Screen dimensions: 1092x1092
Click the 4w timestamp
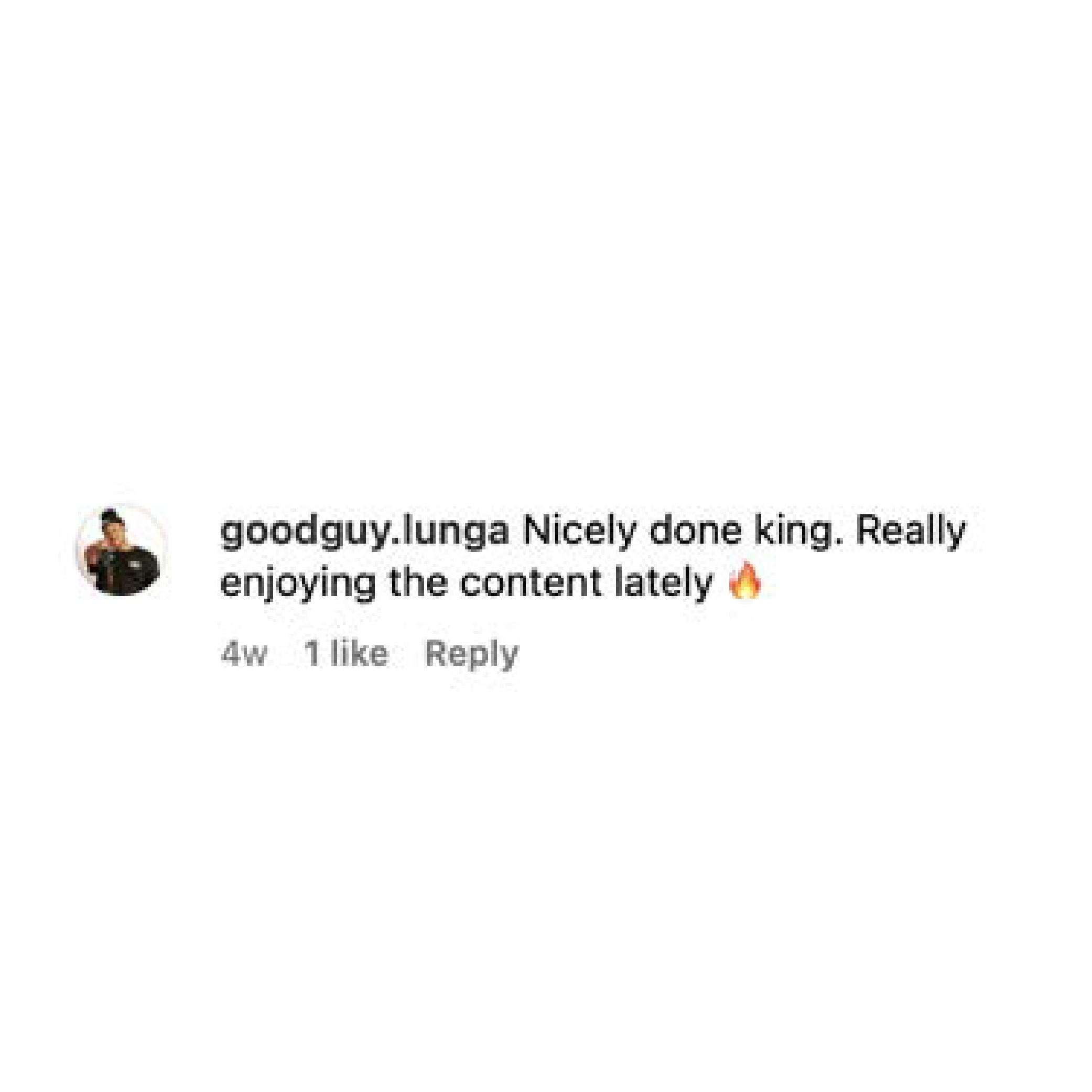(243, 655)
